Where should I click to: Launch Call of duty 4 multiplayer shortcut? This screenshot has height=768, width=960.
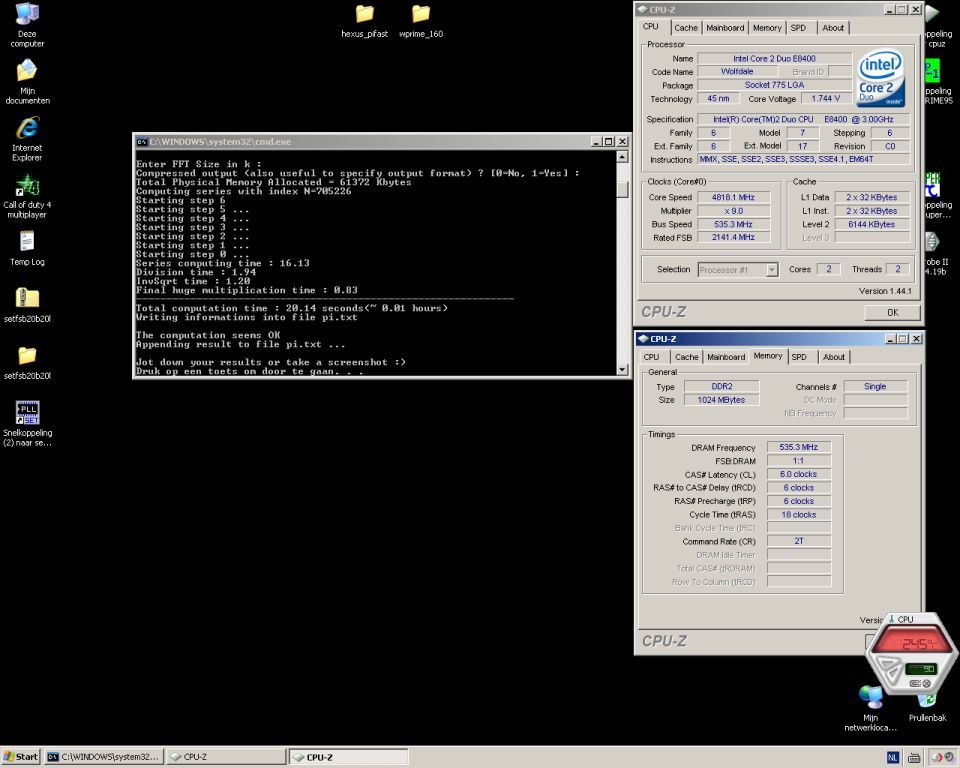[x=27, y=186]
